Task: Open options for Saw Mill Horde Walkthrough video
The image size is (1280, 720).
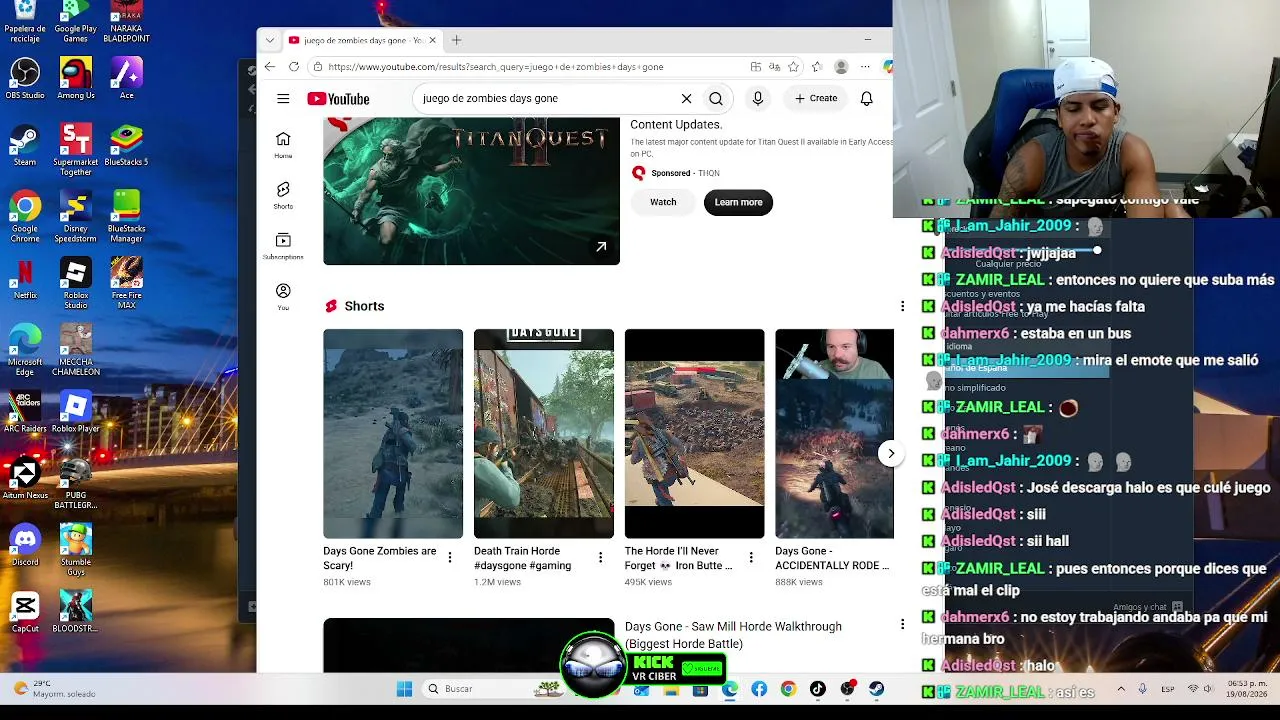Action: (x=902, y=625)
